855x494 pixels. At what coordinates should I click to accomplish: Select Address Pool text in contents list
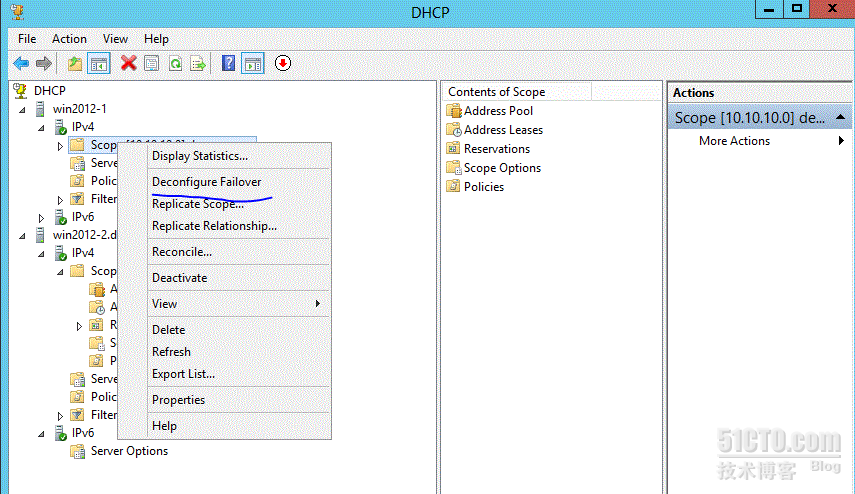(498, 111)
